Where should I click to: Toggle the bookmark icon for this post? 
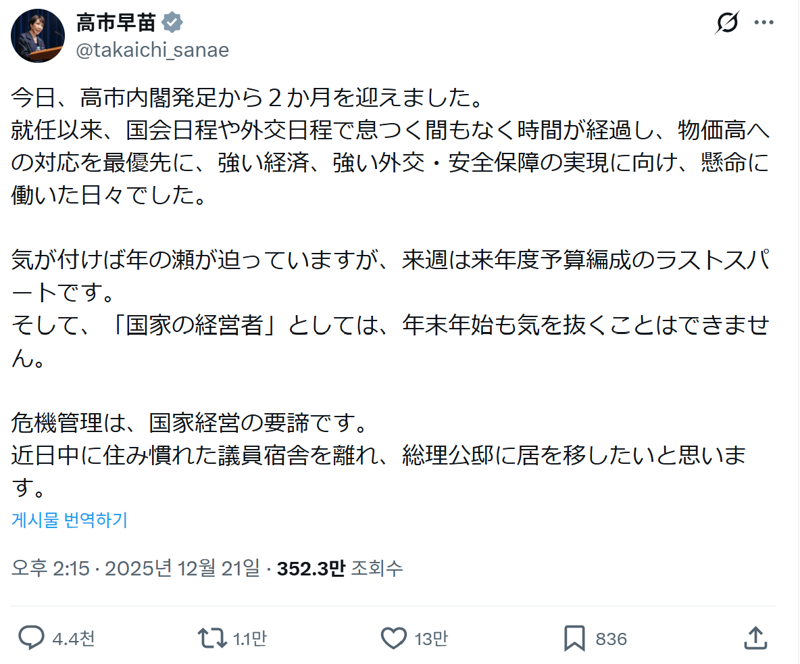tap(573, 638)
